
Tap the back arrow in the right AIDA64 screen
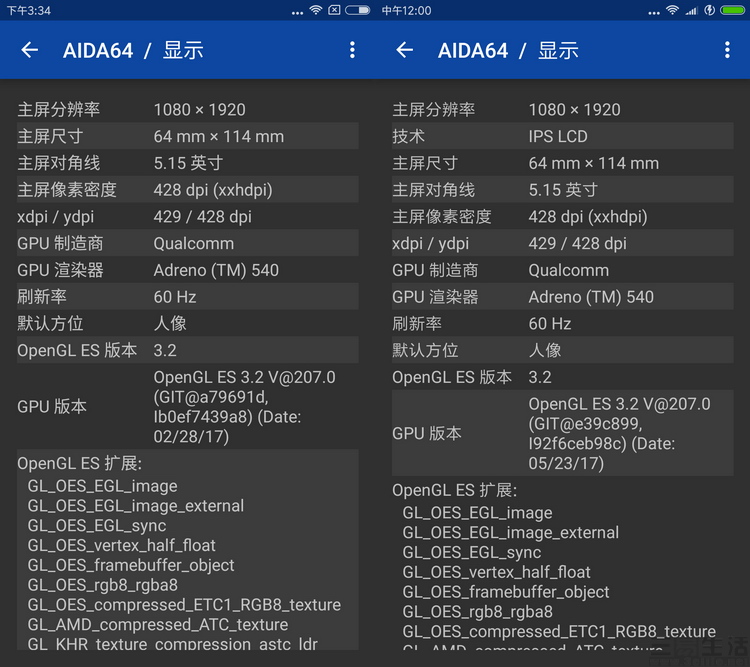pyautogui.click(x=405, y=50)
